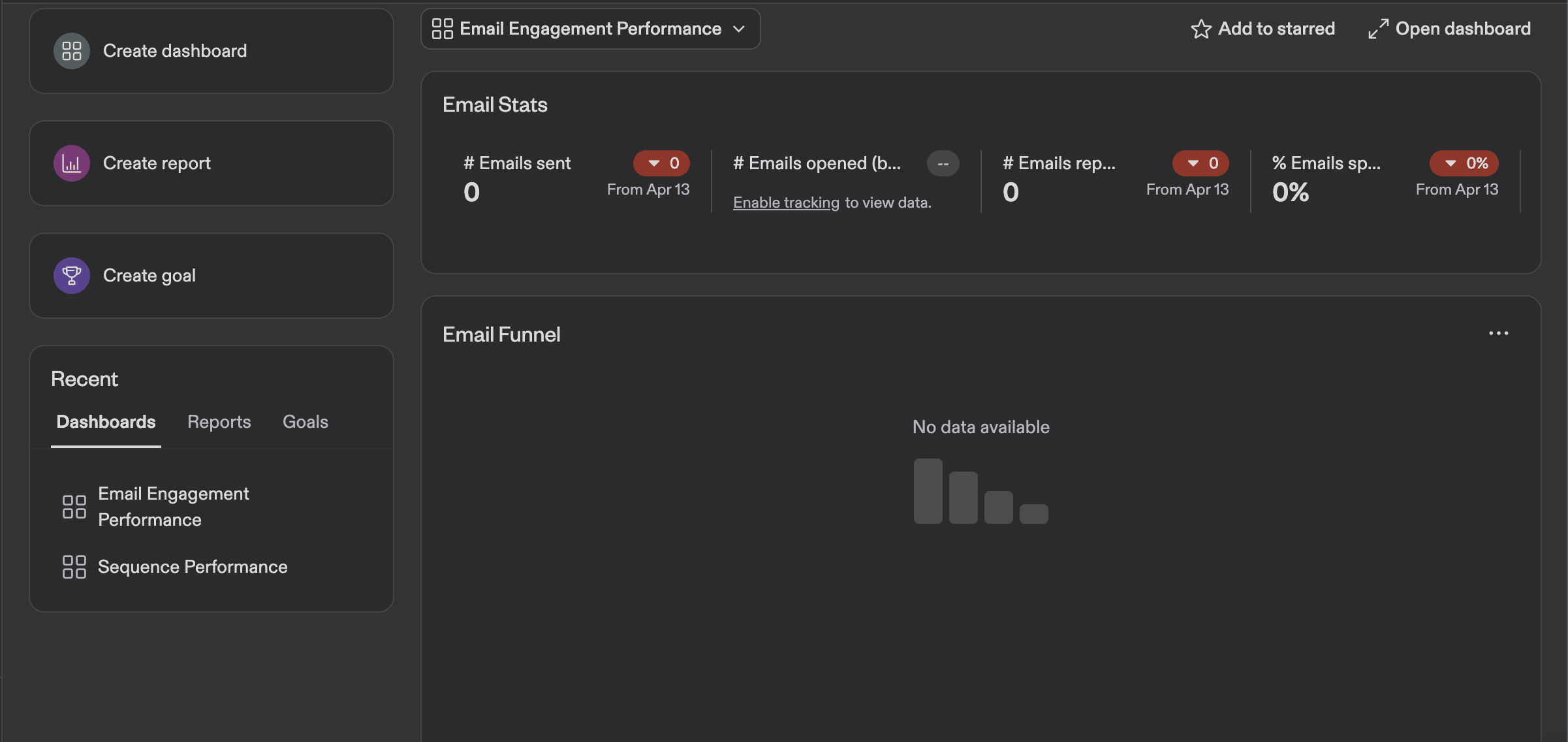This screenshot has width=1568, height=742.
Task: Click the grid icon beside Sequence Performance
Action: point(74,567)
